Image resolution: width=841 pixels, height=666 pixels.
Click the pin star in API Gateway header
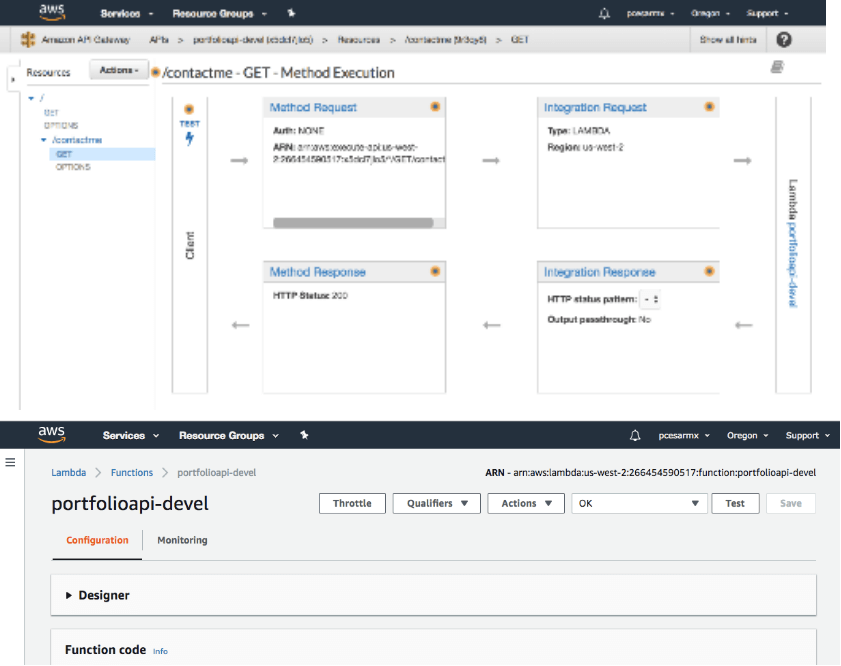(x=291, y=13)
